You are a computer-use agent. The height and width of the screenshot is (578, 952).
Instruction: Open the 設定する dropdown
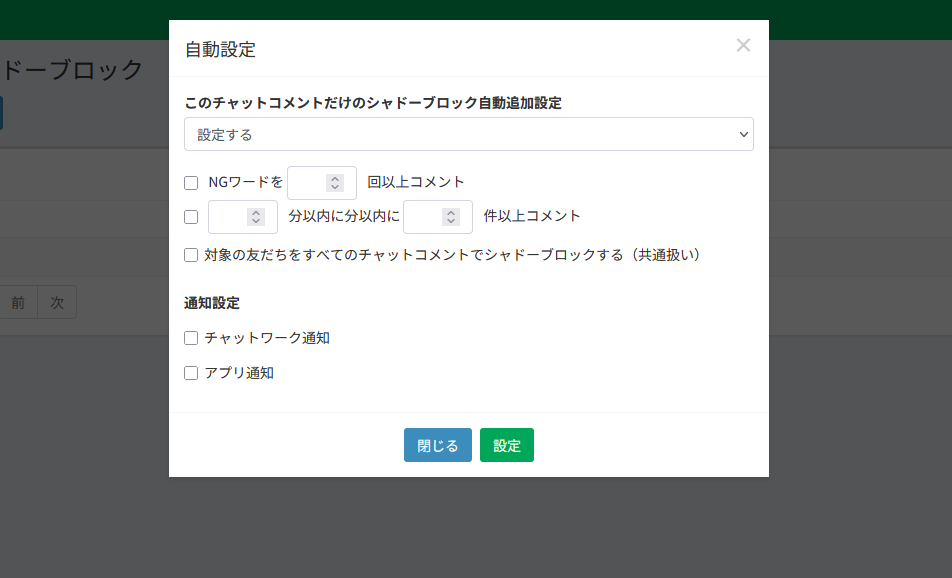point(469,134)
